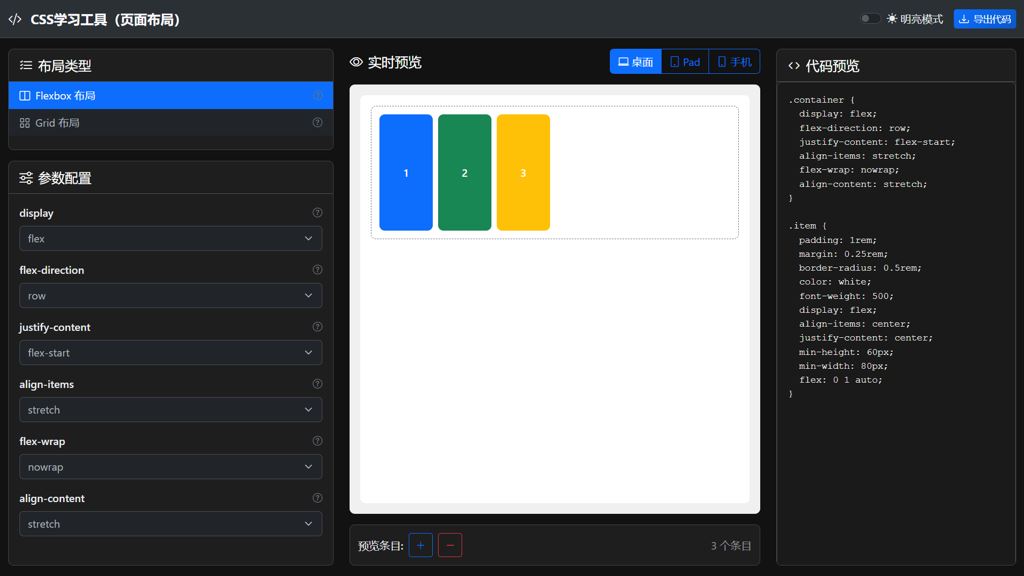Toggle the 明亮模式 light mode switch

(x=870, y=19)
